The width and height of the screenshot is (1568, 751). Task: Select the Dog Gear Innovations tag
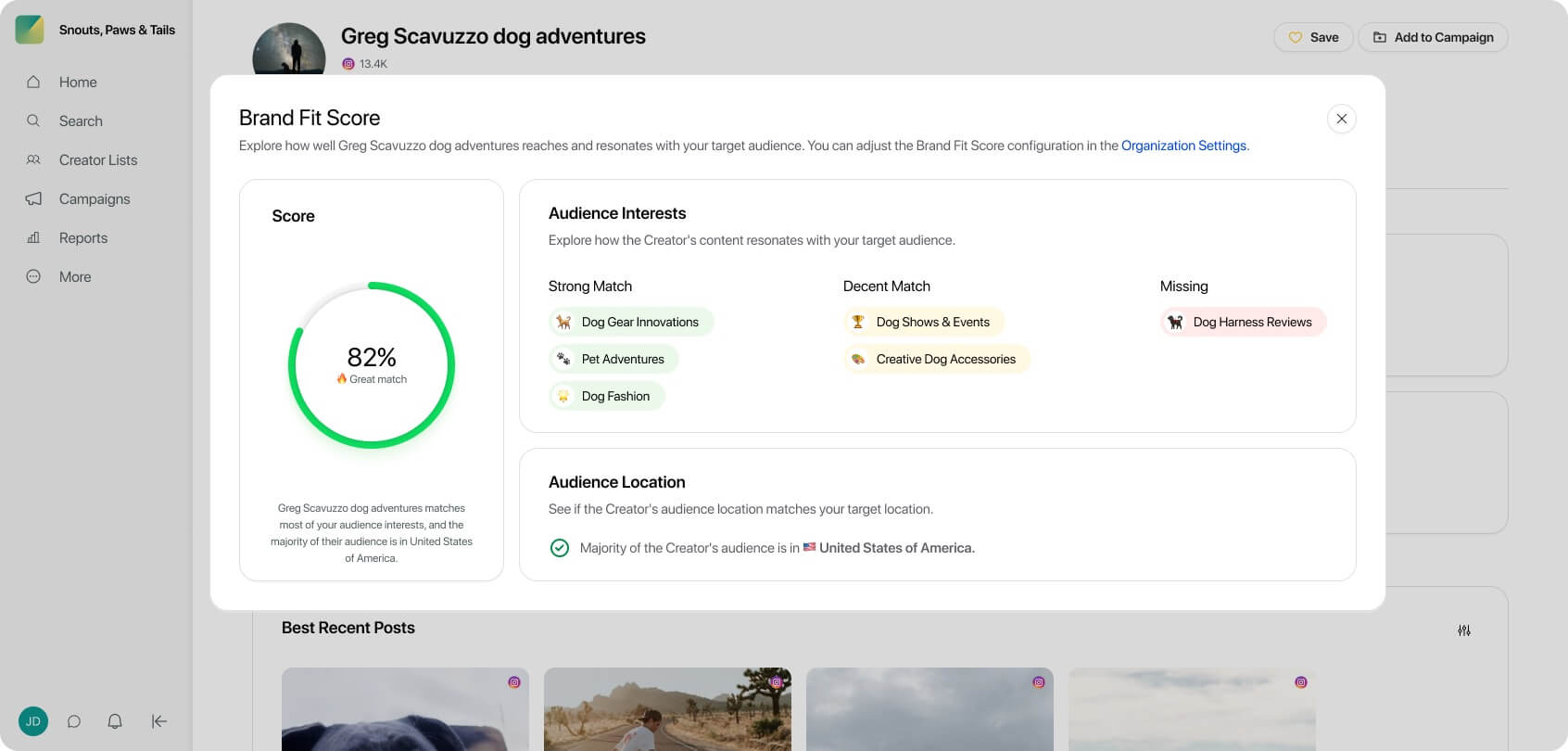(x=631, y=322)
